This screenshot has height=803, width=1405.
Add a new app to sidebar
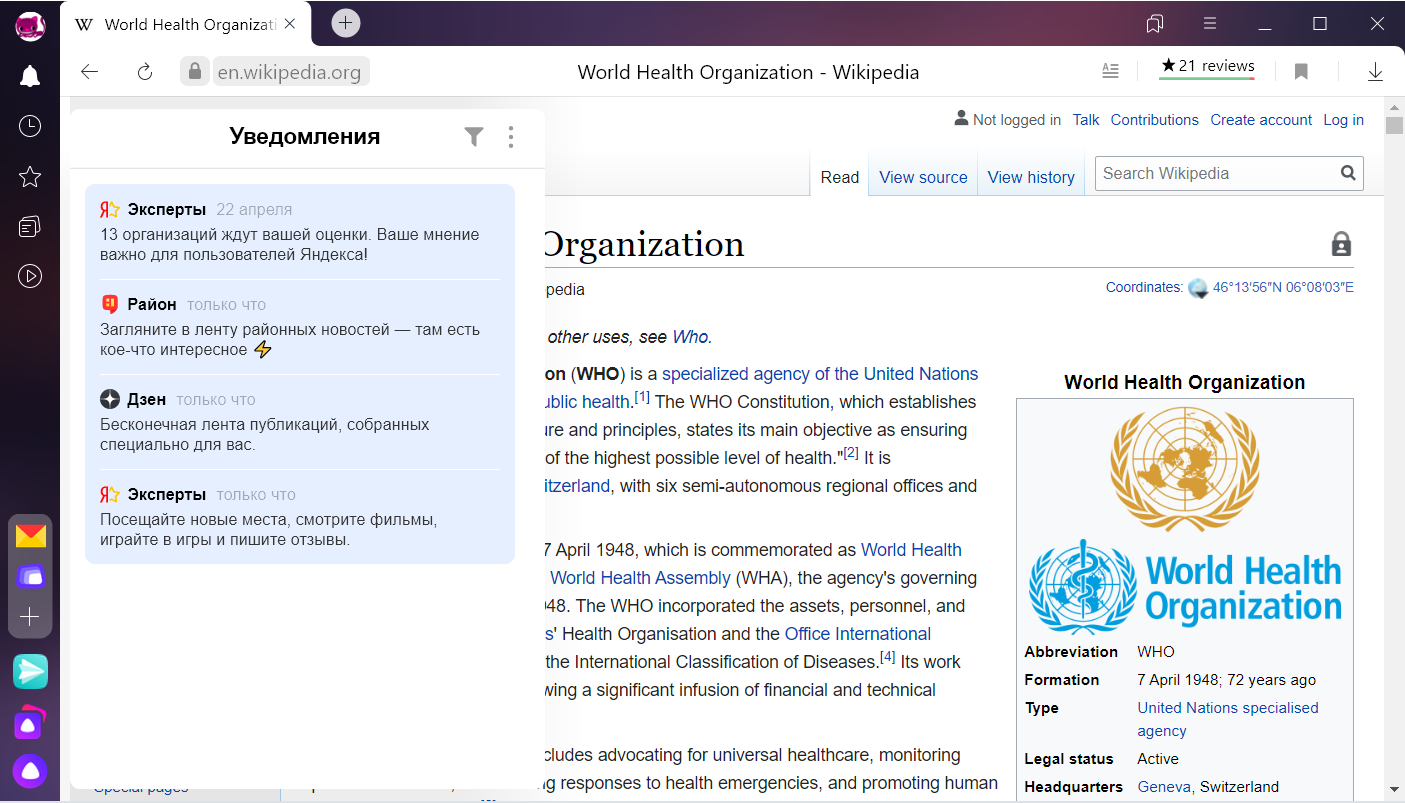pyautogui.click(x=30, y=618)
